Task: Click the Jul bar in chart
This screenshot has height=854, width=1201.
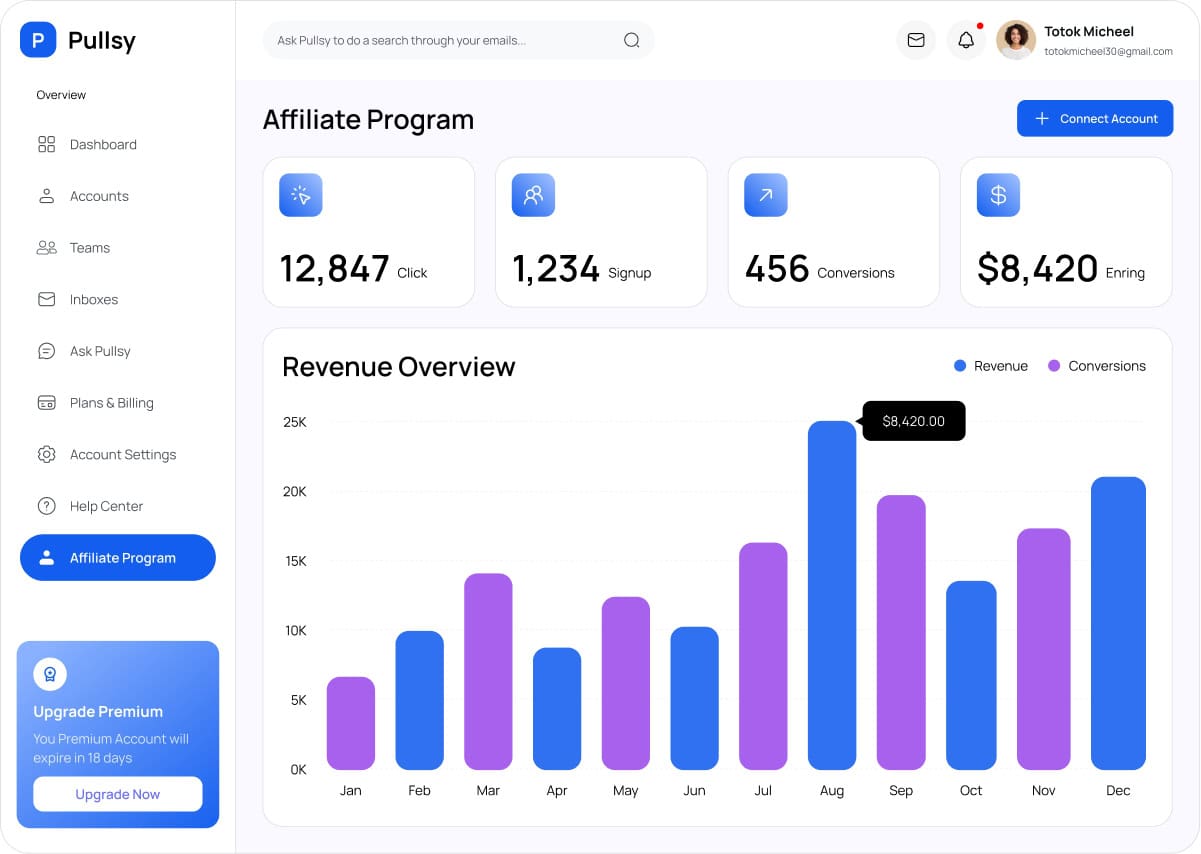Action: (x=763, y=656)
